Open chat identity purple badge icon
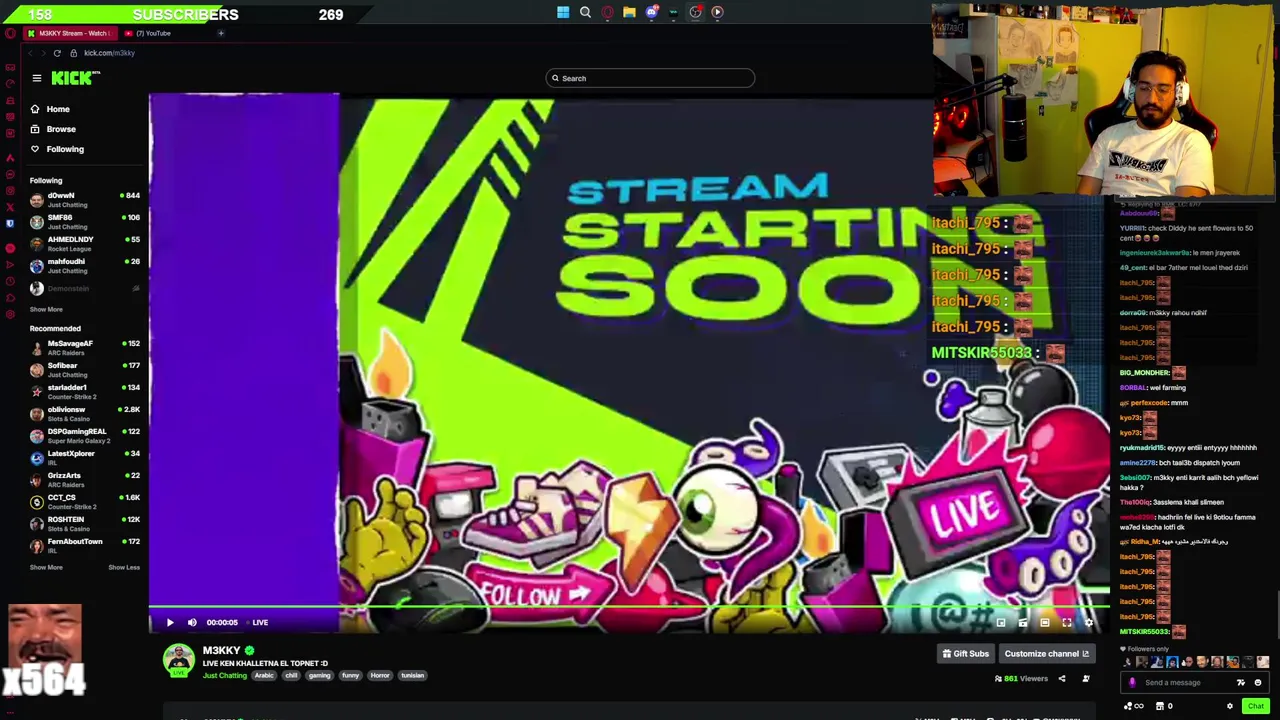The width and height of the screenshot is (1280, 720). click(1132, 683)
